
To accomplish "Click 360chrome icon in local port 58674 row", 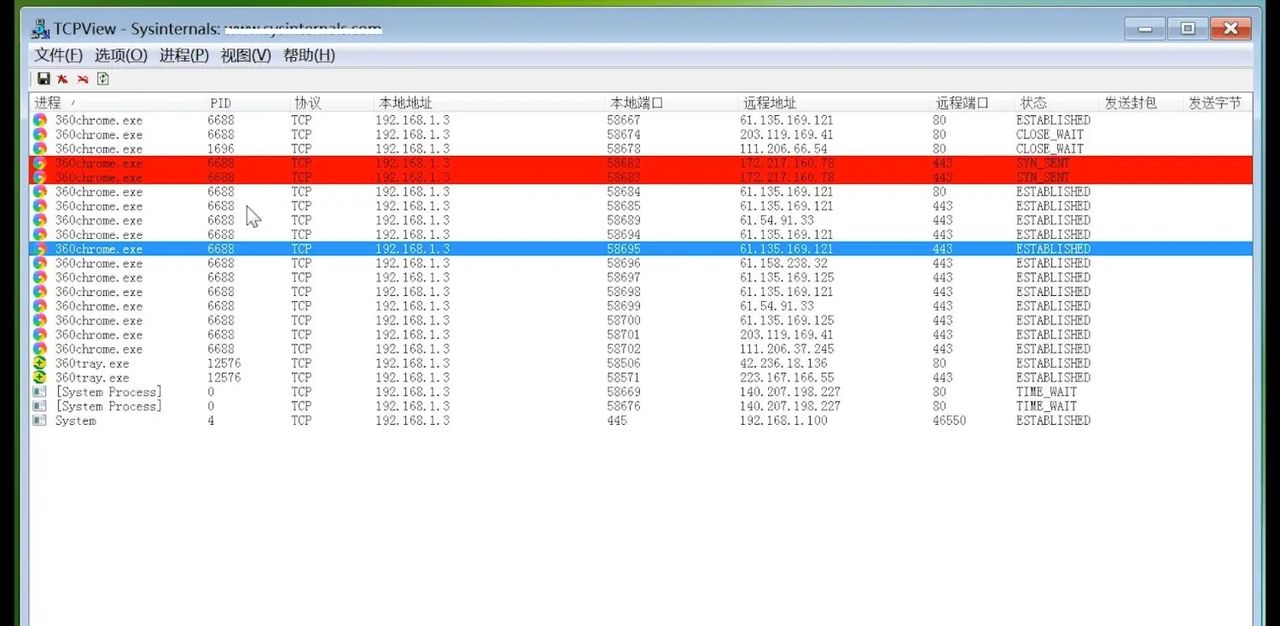I will click(40, 134).
